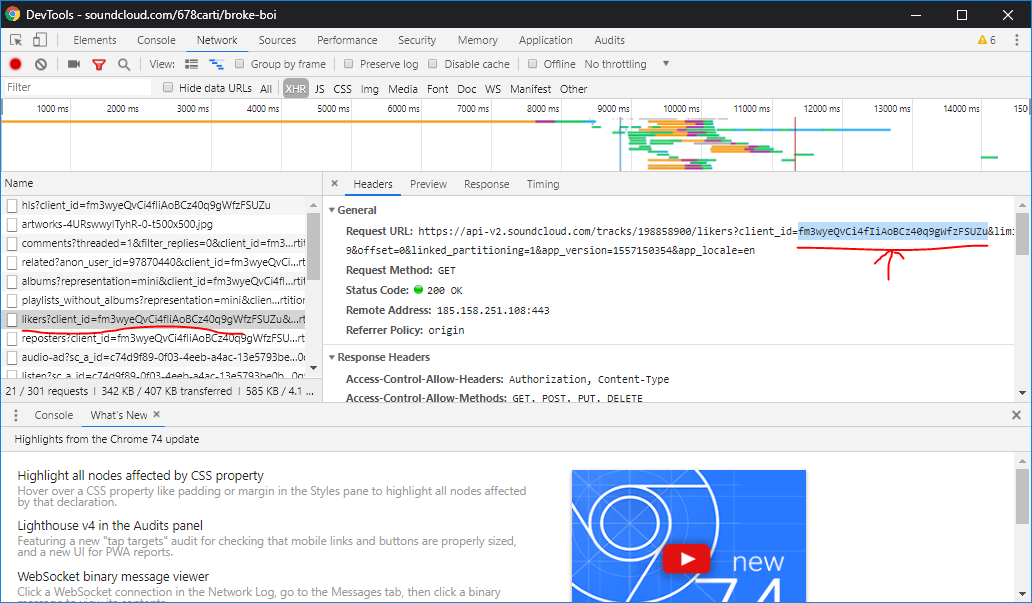Toggle the red filter funnel icon
This screenshot has width=1032, height=603.
tap(99, 64)
